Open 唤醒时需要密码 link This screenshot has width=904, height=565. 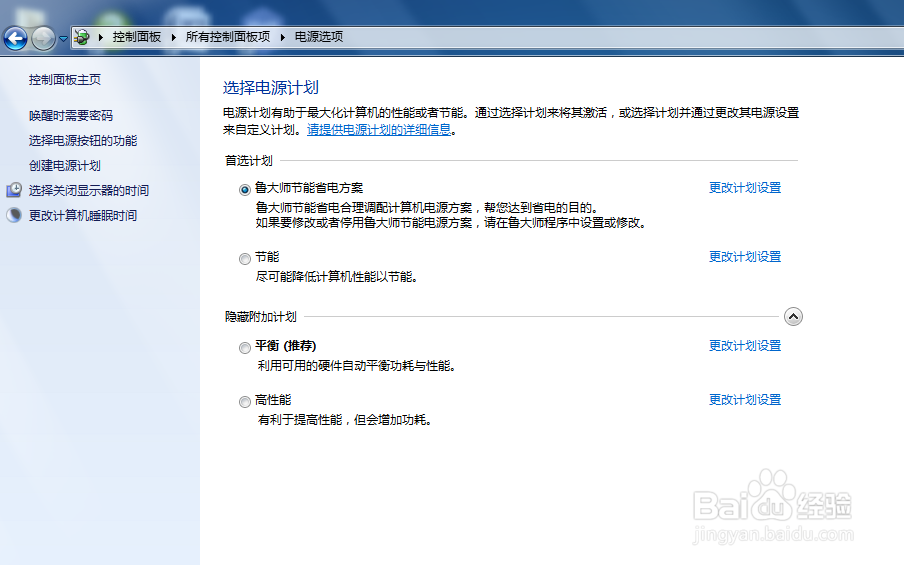(x=71, y=115)
